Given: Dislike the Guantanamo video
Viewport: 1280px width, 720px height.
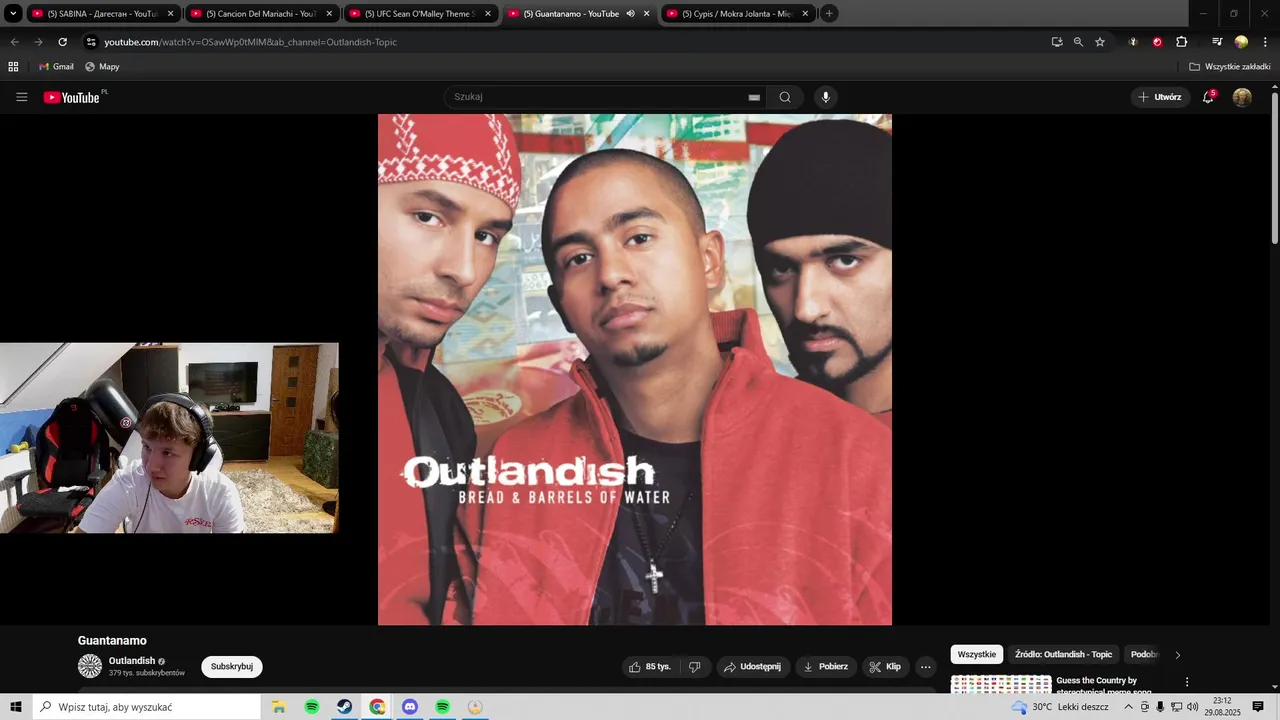Looking at the screenshot, I should [695, 667].
